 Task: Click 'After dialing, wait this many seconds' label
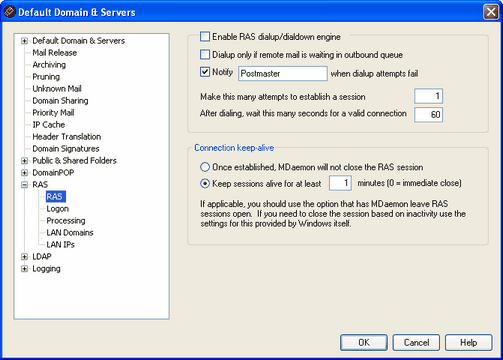click(x=303, y=113)
